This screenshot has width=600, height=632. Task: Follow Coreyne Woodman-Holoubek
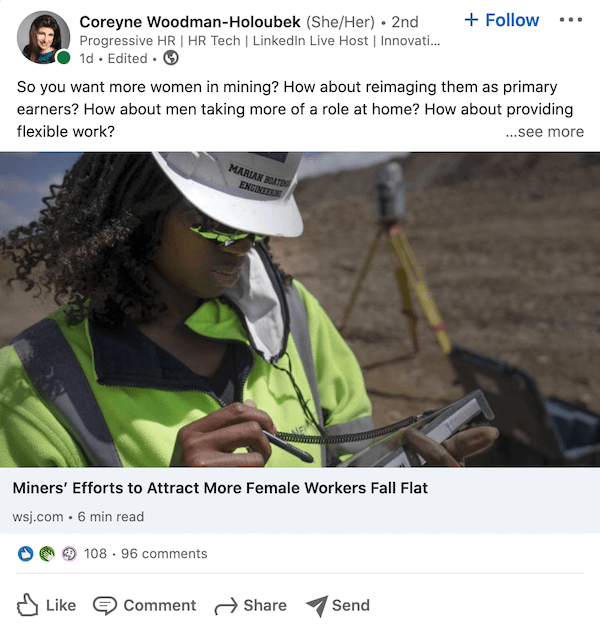click(x=502, y=20)
